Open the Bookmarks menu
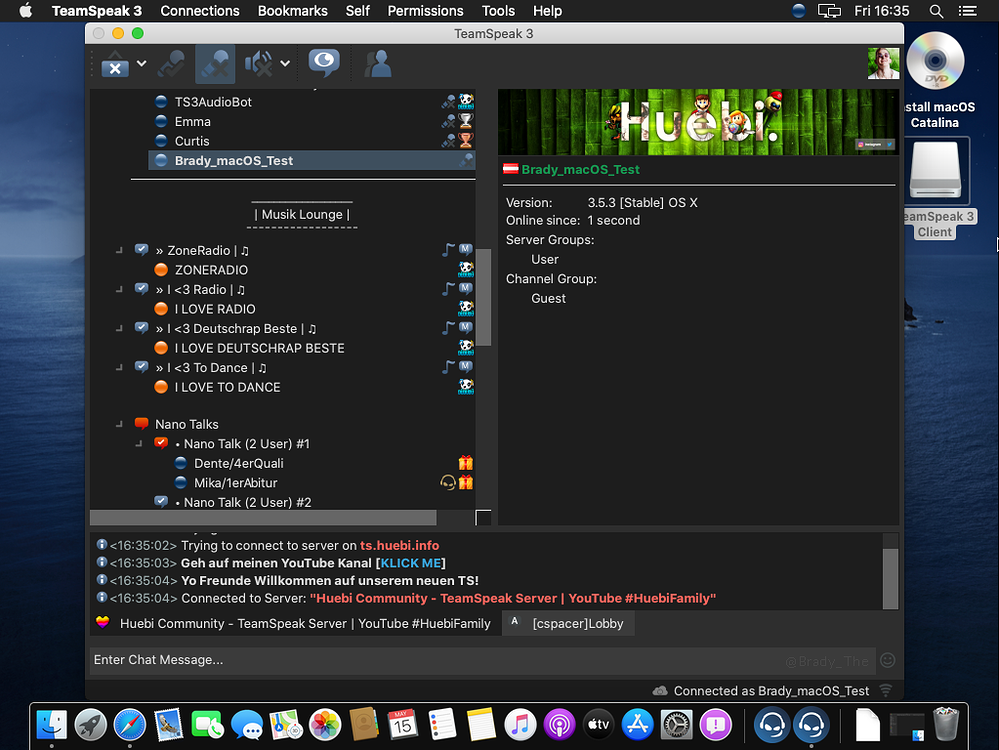 [292, 11]
